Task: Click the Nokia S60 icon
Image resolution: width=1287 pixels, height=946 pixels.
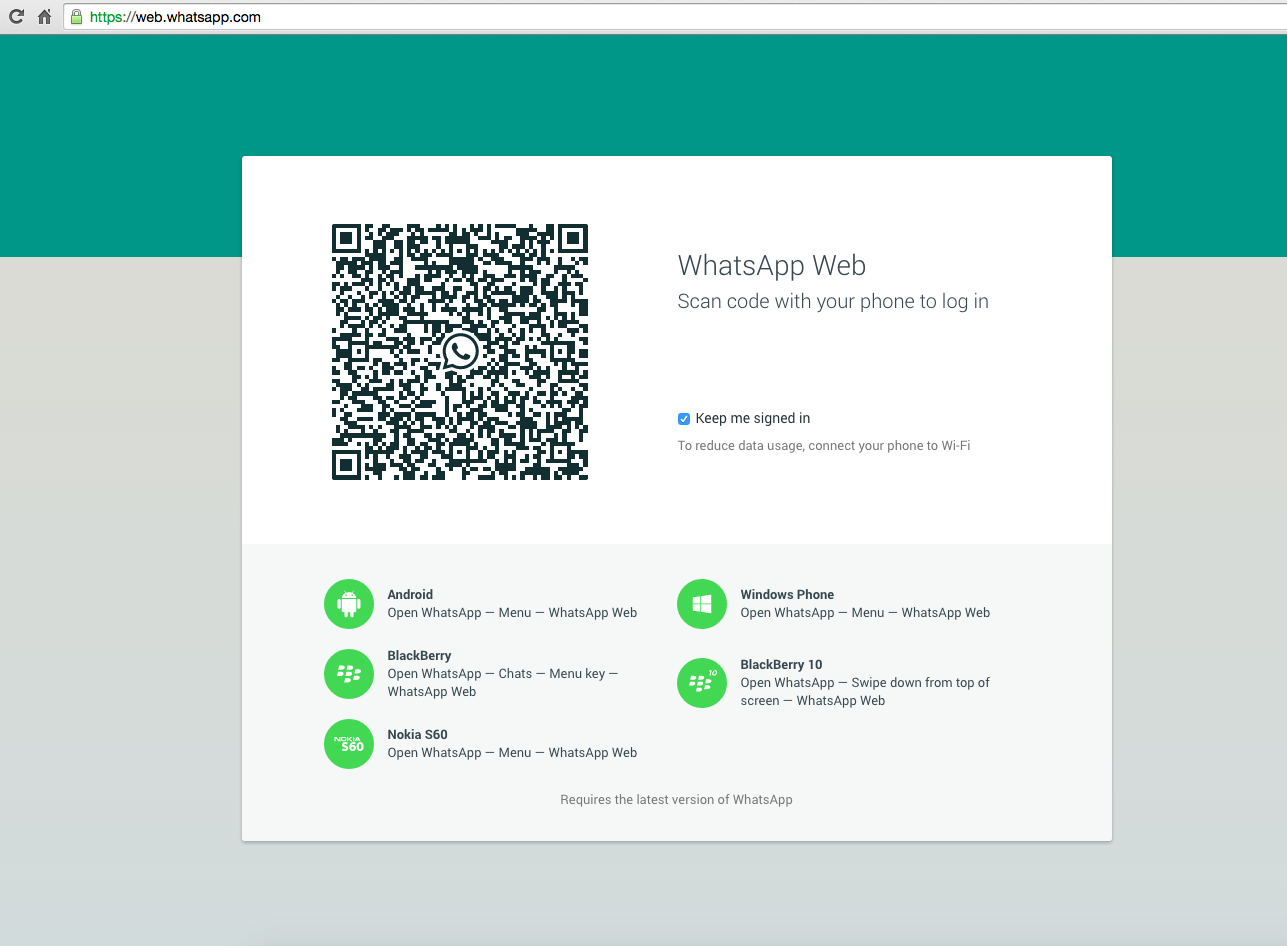Action: (x=349, y=744)
